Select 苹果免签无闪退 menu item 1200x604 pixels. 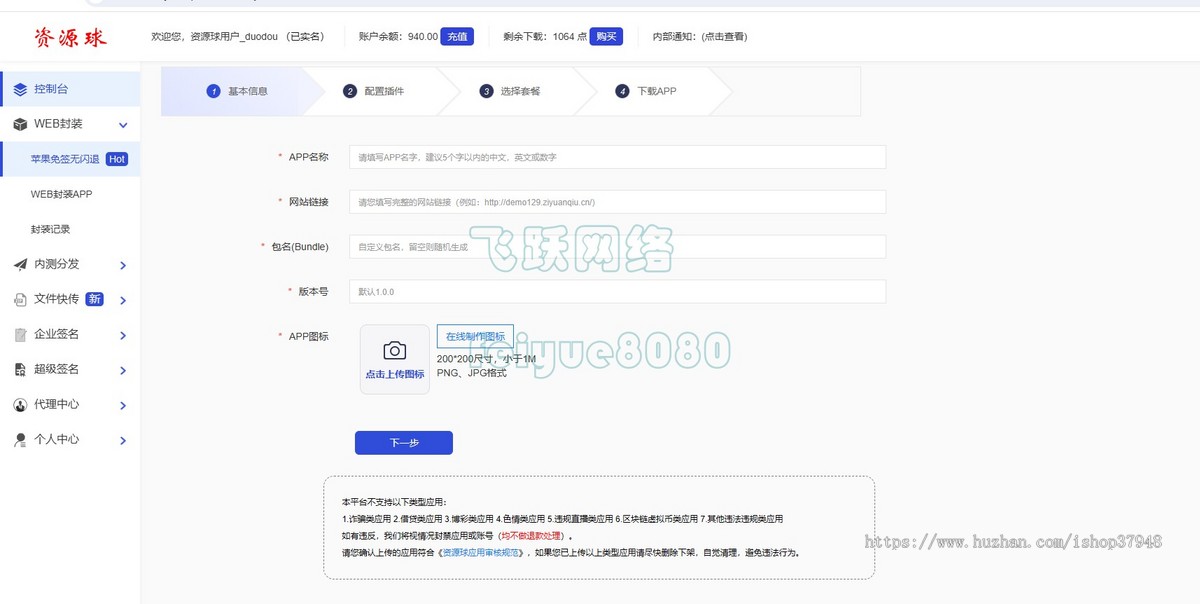[x=70, y=159]
